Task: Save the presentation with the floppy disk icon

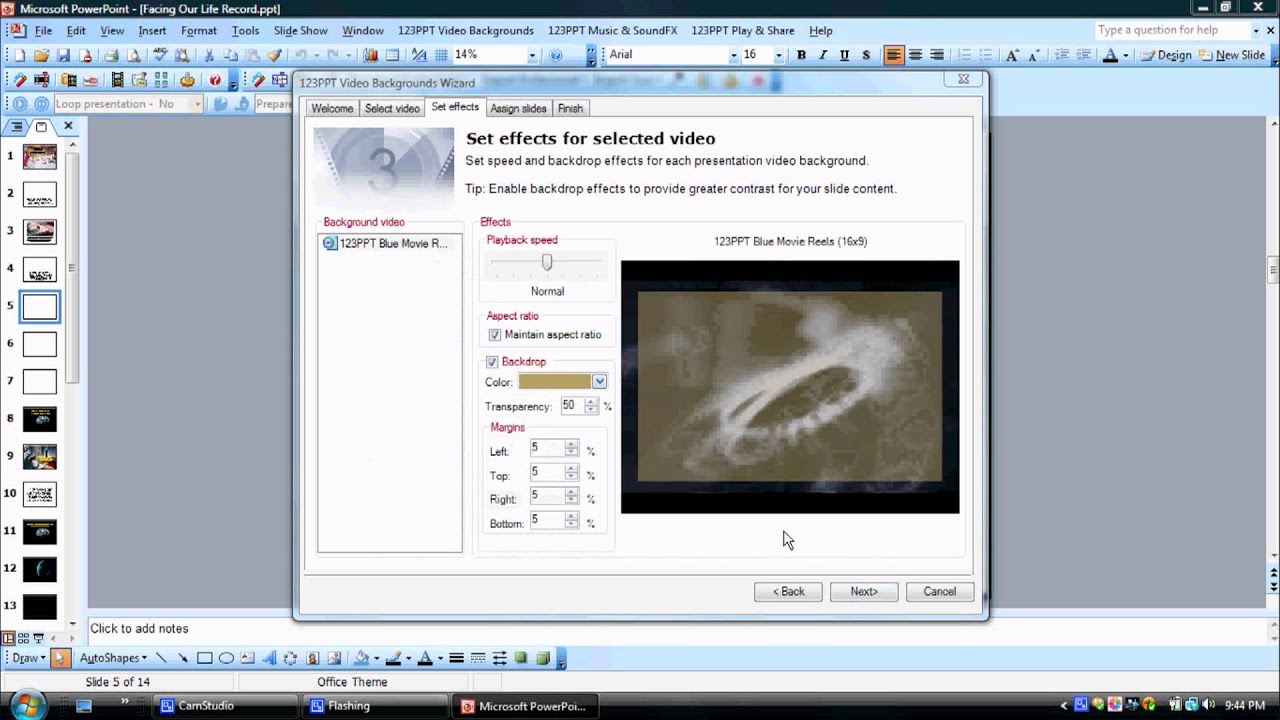Action: click(63, 56)
